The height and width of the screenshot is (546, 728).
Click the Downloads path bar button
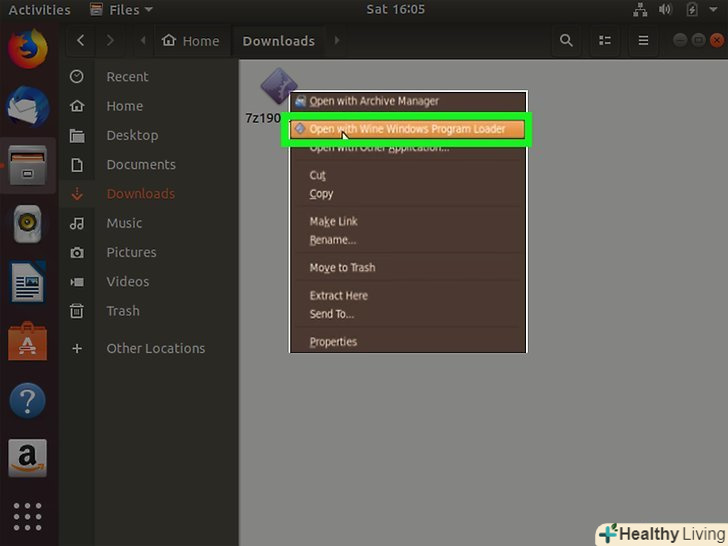pos(279,40)
